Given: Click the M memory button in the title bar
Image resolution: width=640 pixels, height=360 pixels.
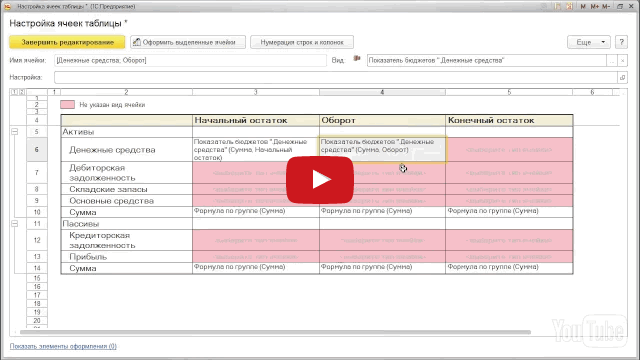Looking at the screenshot, I should [x=583, y=7].
